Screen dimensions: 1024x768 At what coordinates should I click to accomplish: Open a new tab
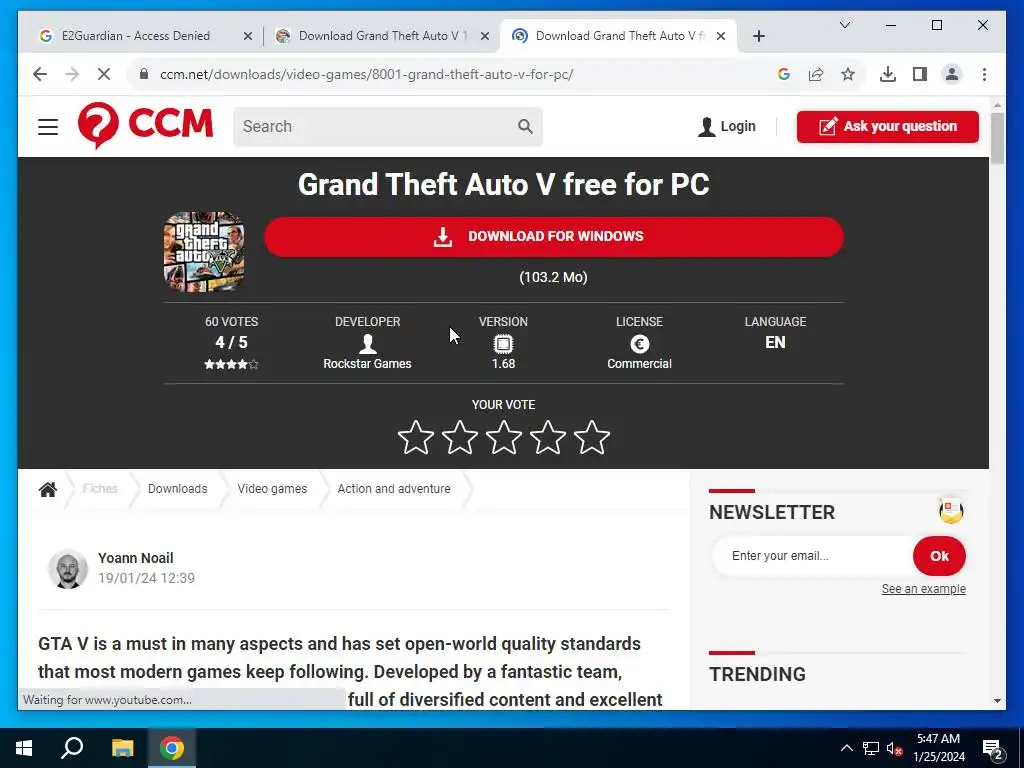pyautogui.click(x=758, y=36)
